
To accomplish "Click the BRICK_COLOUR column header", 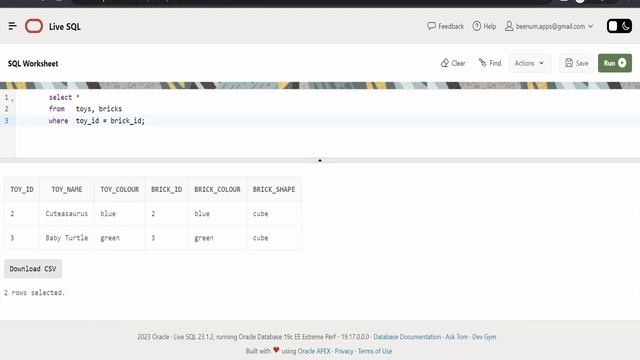I will point(217,189).
